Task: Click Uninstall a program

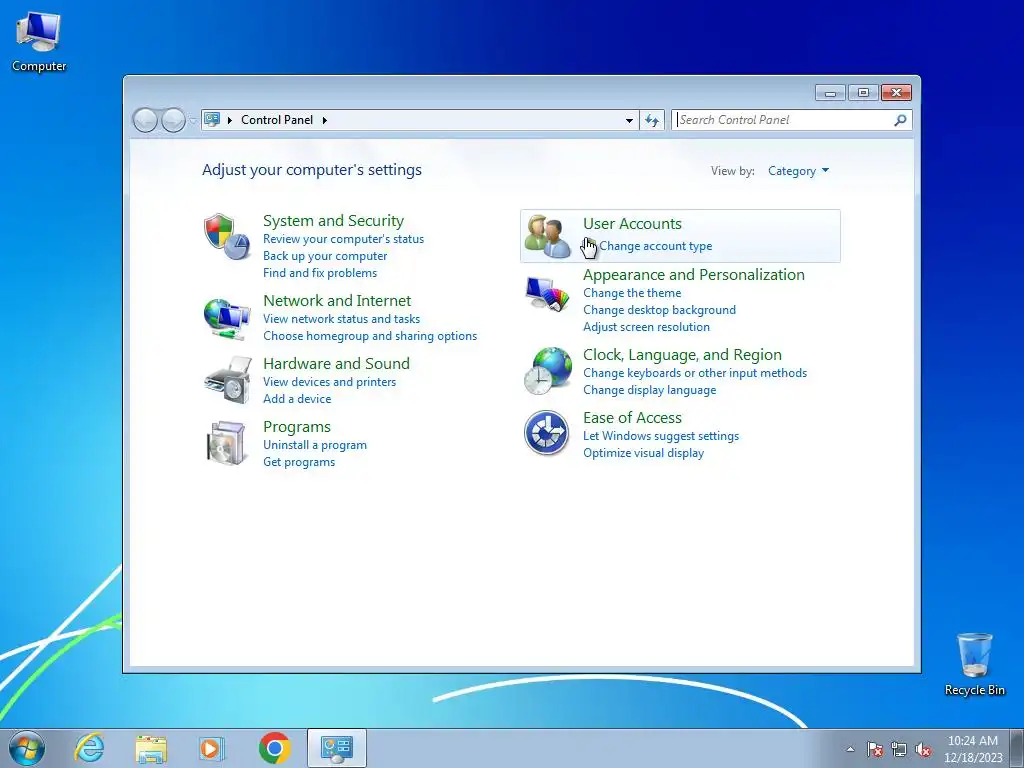Action: click(x=315, y=445)
